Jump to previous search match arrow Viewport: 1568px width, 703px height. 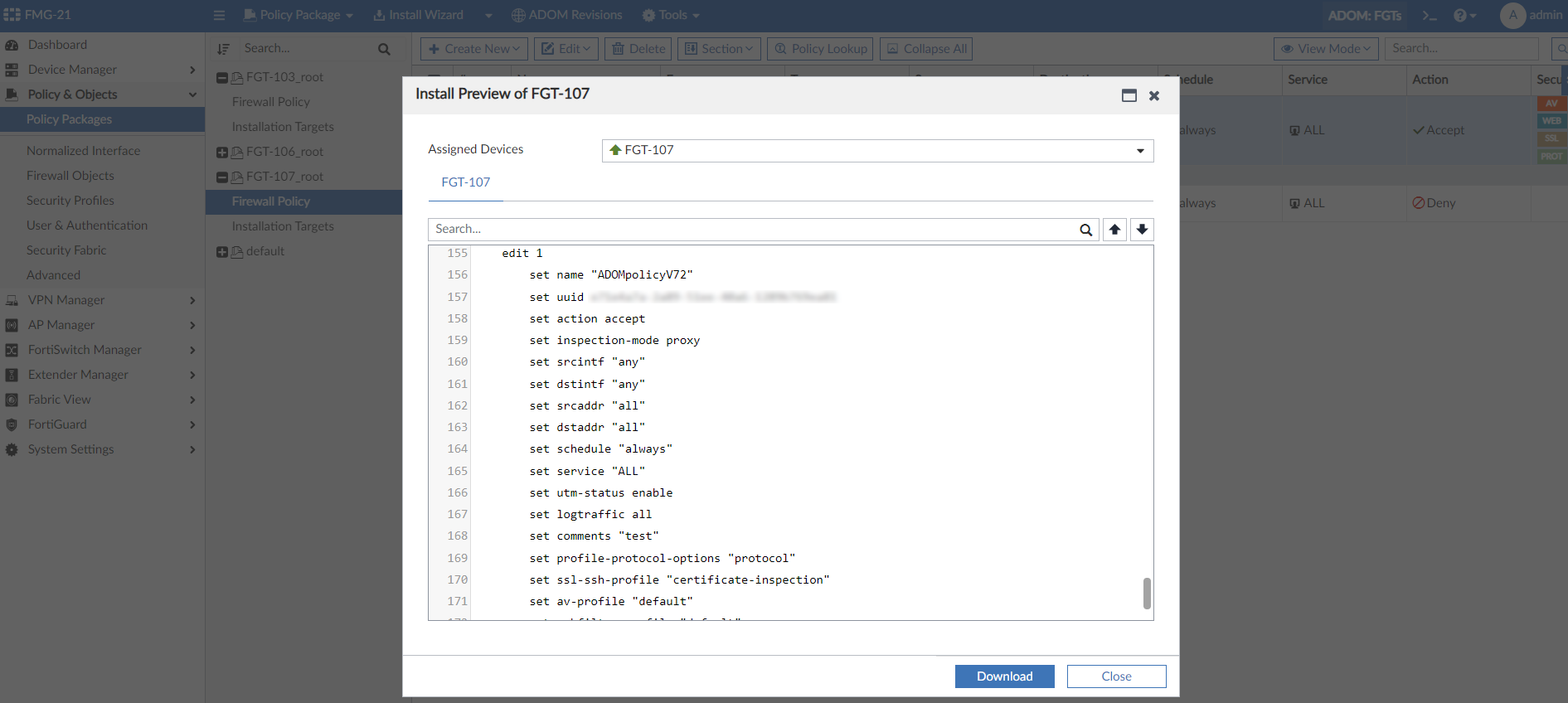click(x=1114, y=230)
